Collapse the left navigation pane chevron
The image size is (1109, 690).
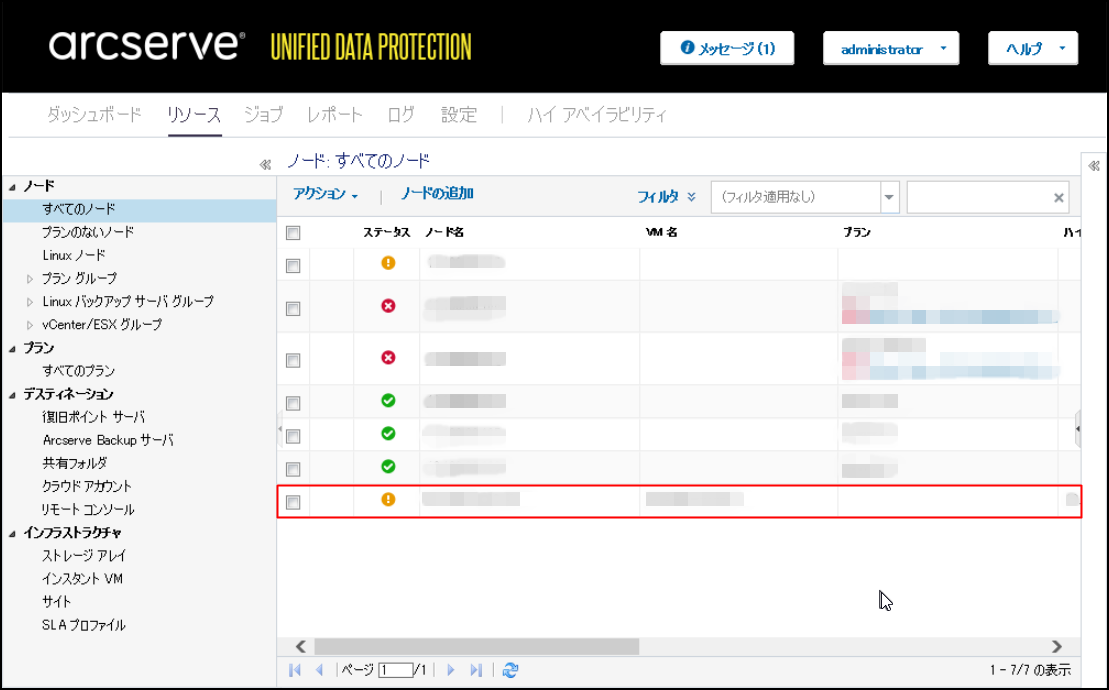[x=265, y=165]
